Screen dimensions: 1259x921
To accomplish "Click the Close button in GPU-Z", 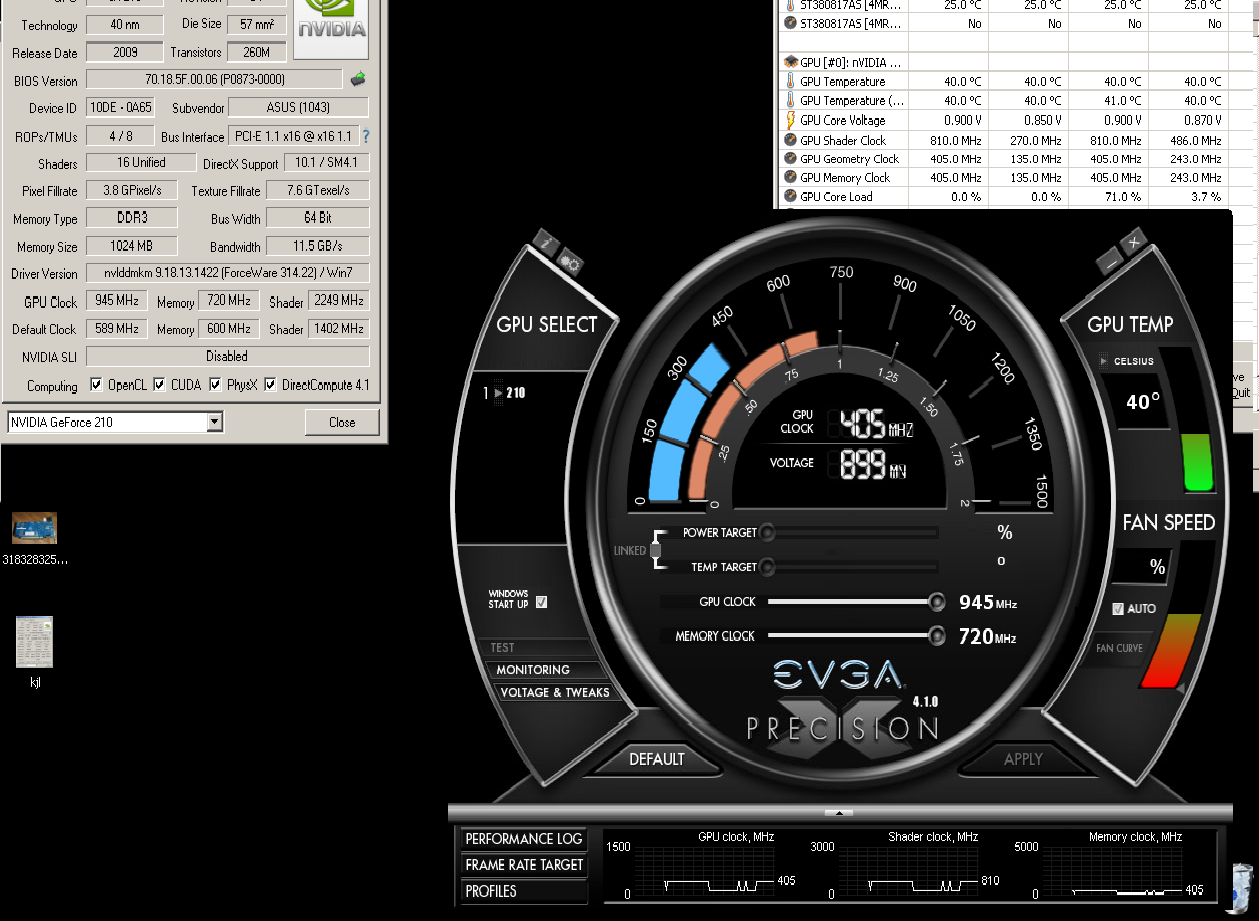I will pyautogui.click(x=342, y=422).
